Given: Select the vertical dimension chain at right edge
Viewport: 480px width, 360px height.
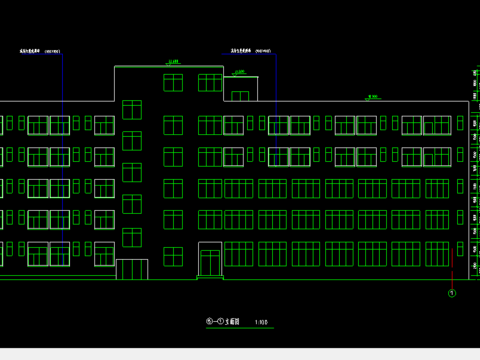Looking at the screenshot, I should [475, 173].
